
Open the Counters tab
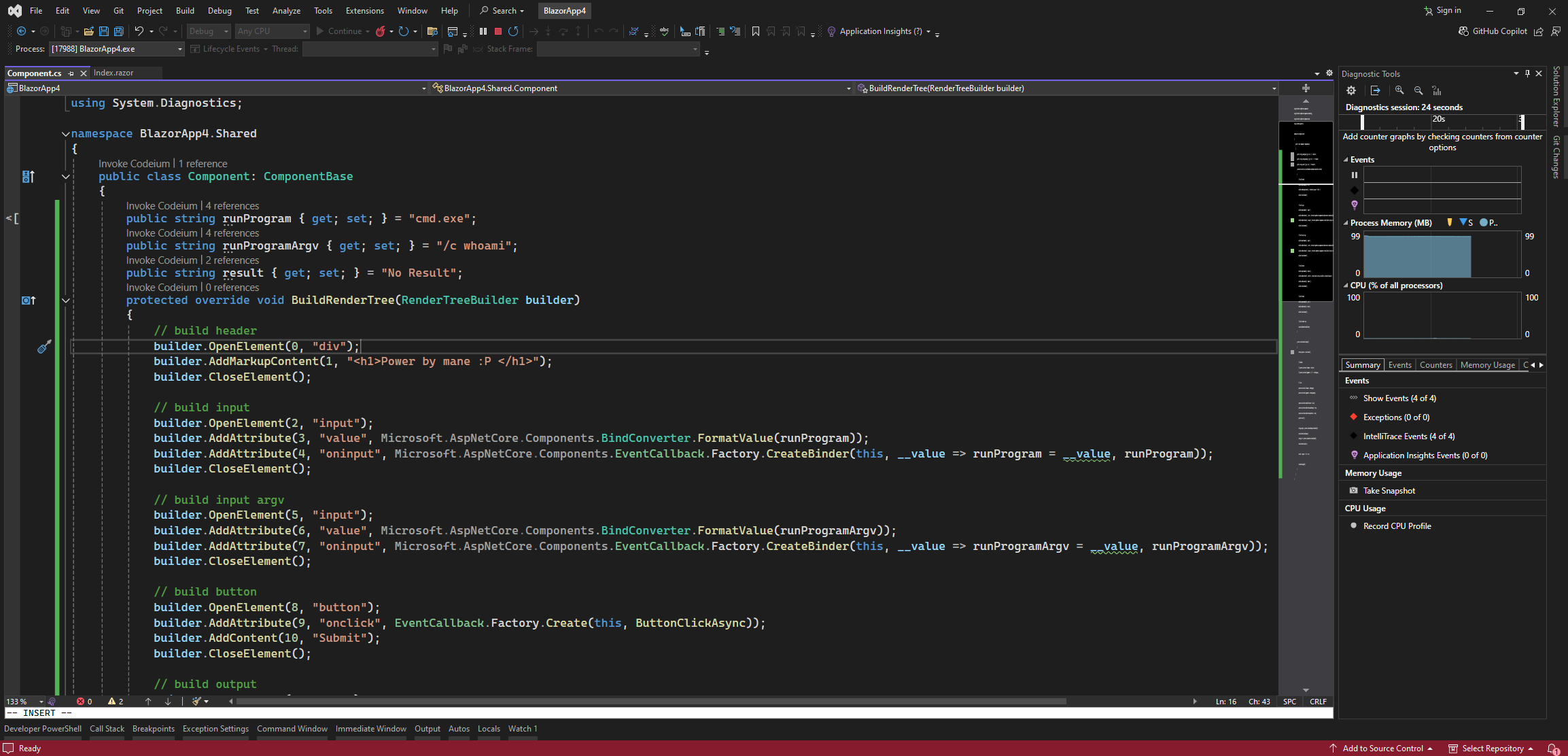(x=1435, y=365)
